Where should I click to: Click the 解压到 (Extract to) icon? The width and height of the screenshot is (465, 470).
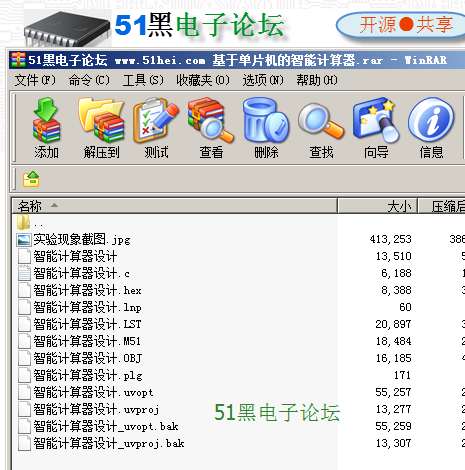coord(101,120)
